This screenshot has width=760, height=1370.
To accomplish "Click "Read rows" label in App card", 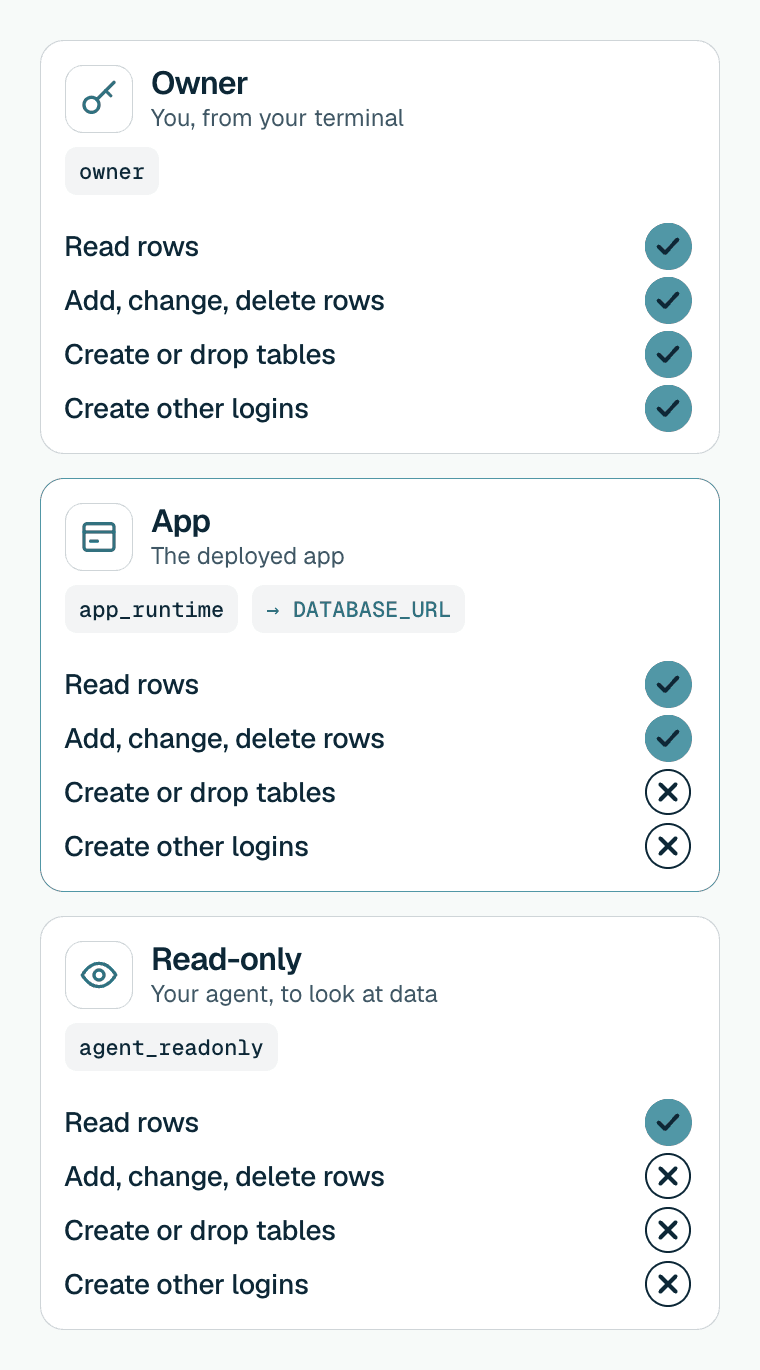I will pos(131,684).
